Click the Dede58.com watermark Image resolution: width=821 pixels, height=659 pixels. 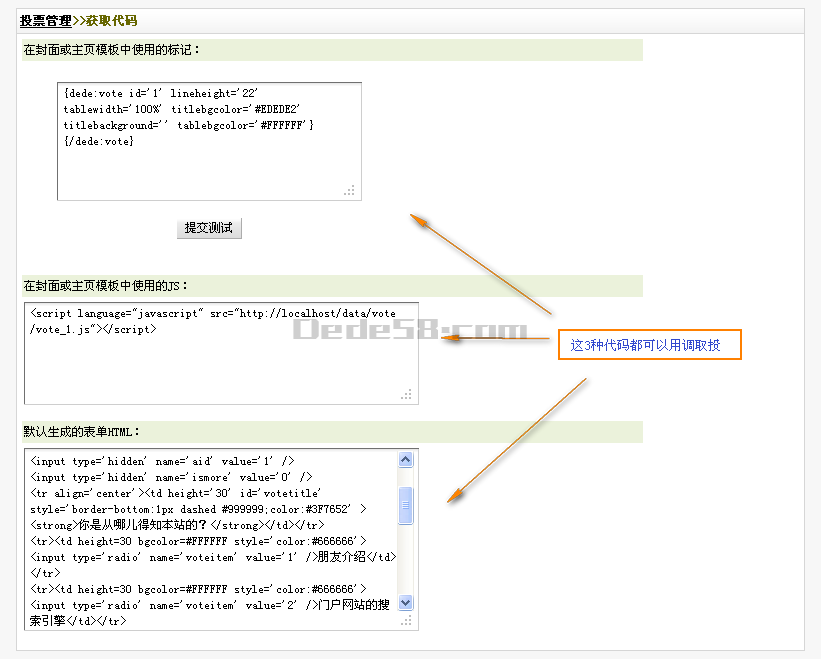(410, 331)
